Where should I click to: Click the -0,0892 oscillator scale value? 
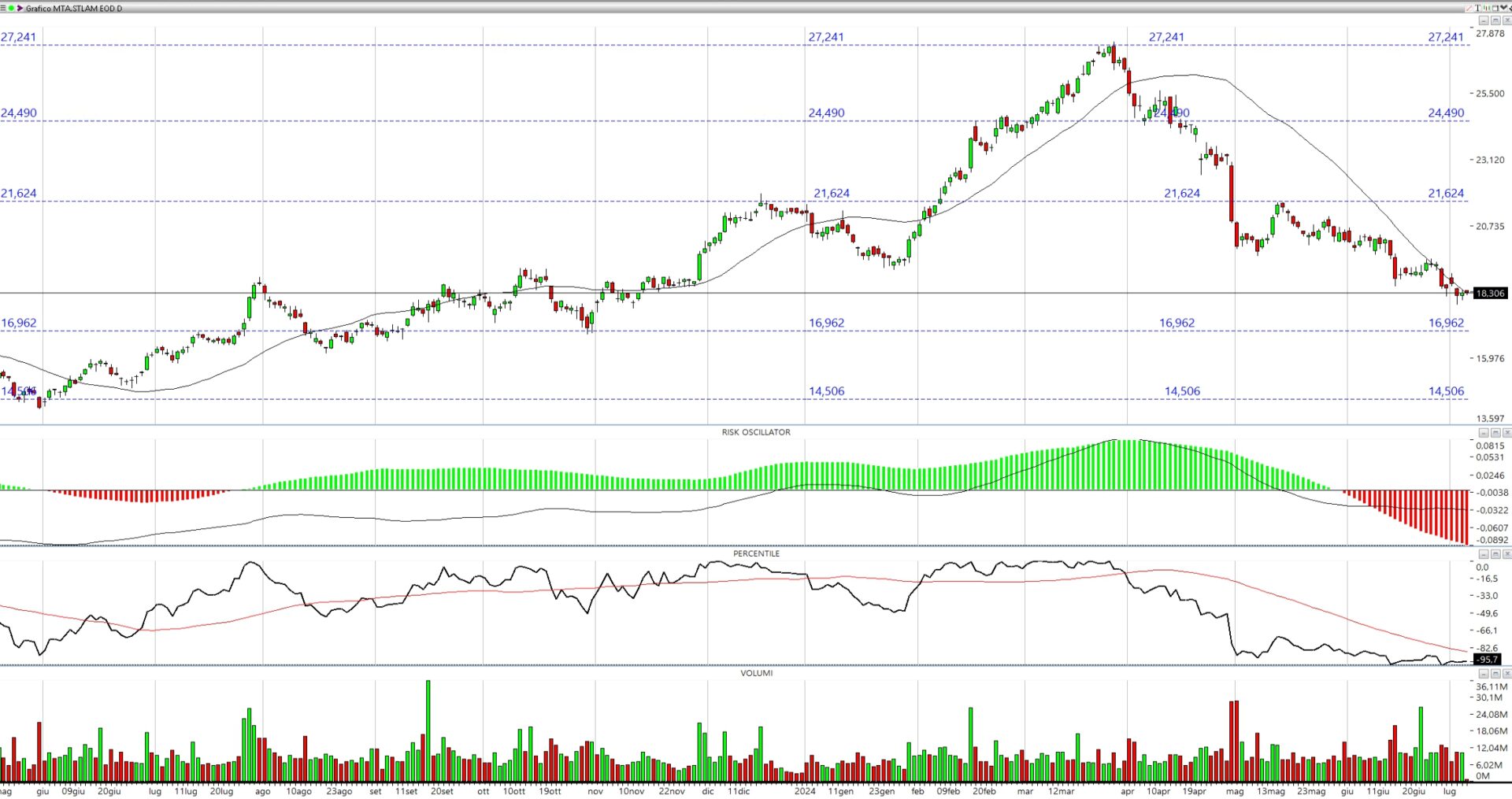(1491, 540)
